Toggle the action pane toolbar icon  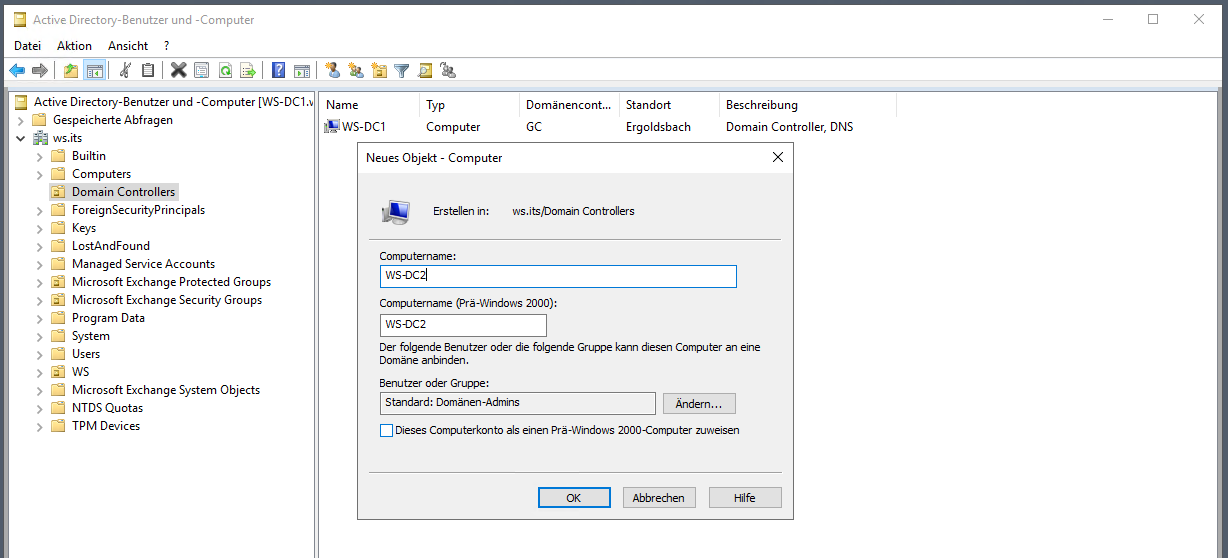pyautogui.click(x=302, y=70)
